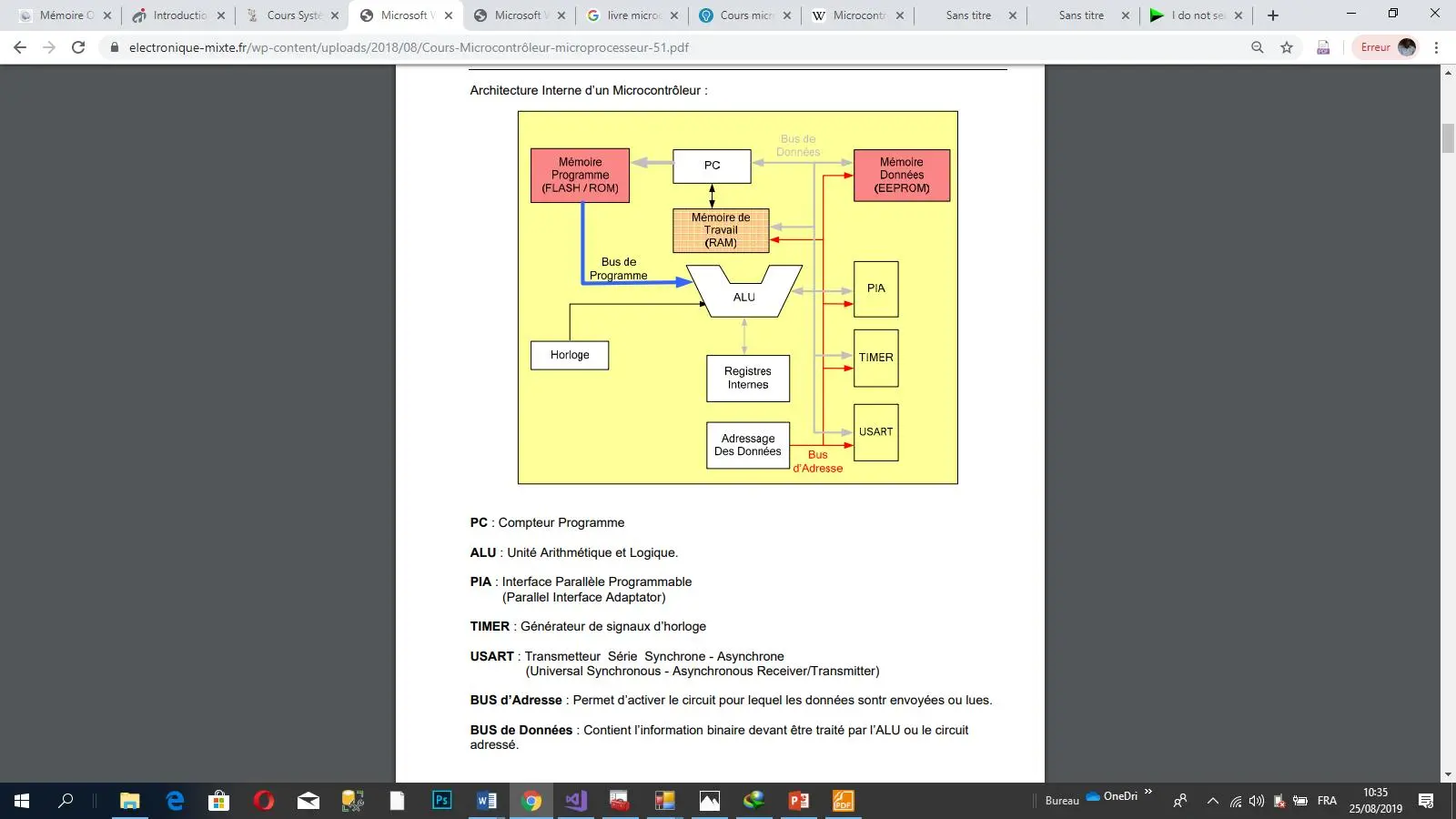Viewport: 1456px width, 819px height.
Task: Open Photoshop from the taskbar
Action: pyautogui.click(x=441, y=801)
